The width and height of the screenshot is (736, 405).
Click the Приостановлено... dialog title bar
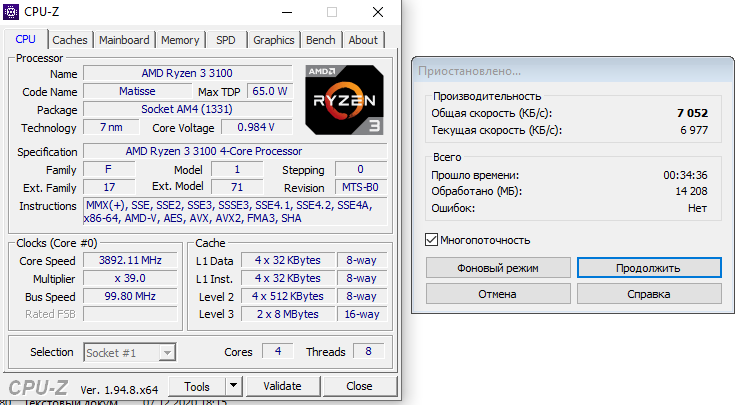click(573, 71)
